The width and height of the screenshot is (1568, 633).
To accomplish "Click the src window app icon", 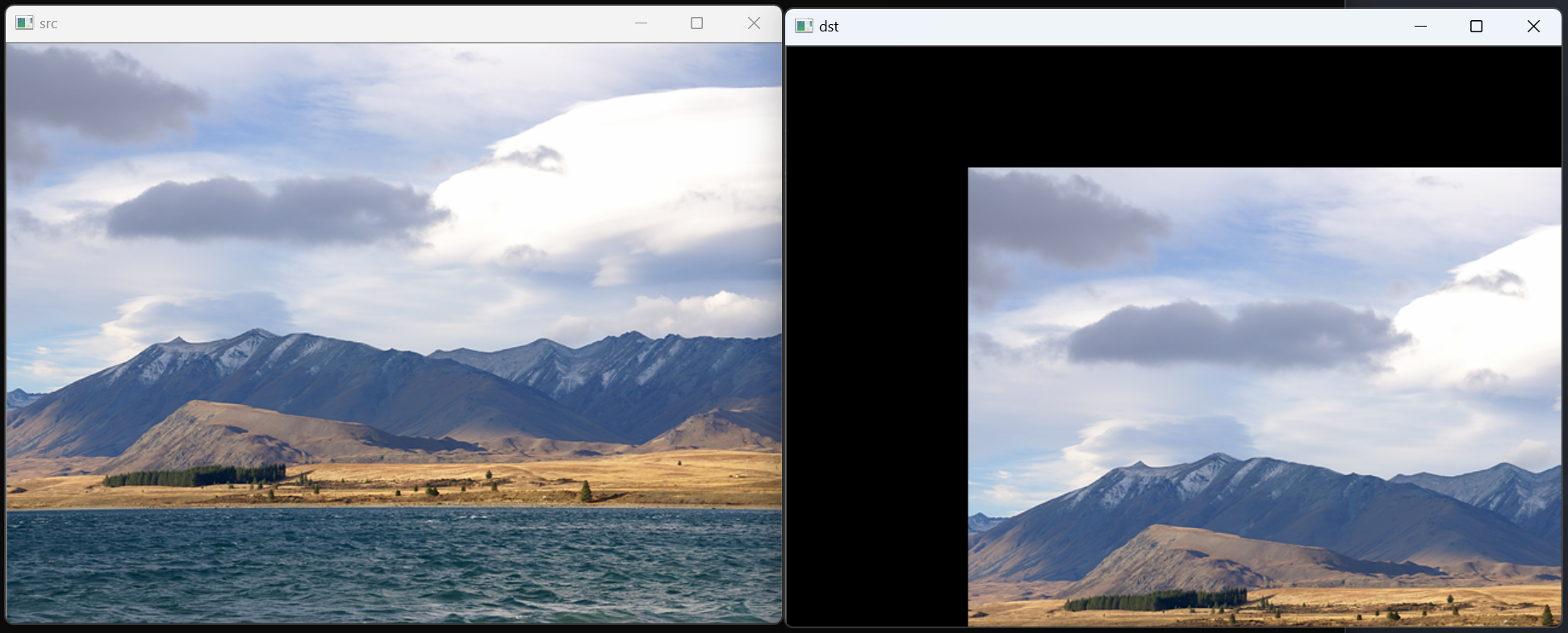I will [24, 23].
